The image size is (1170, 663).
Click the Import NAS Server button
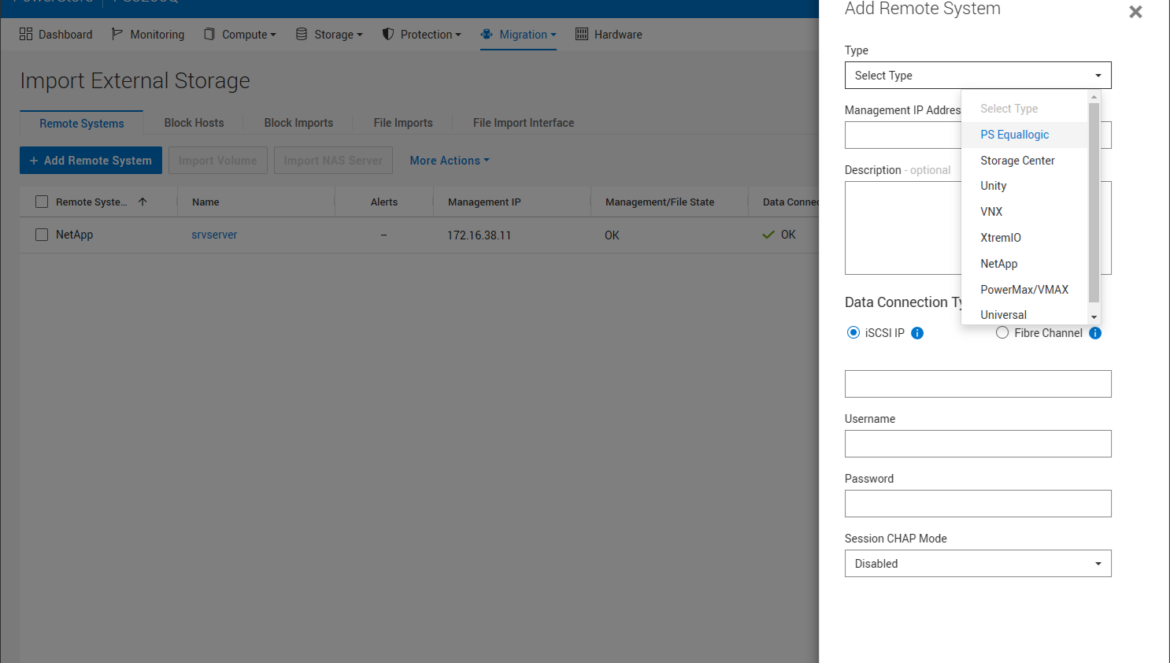point(333,160)
